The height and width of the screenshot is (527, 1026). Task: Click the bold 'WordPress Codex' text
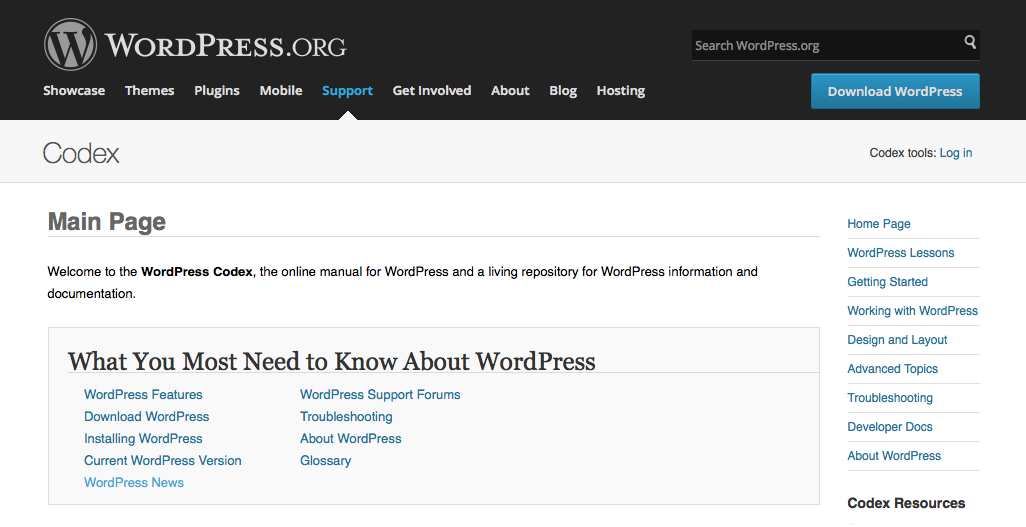click(197, 272)
